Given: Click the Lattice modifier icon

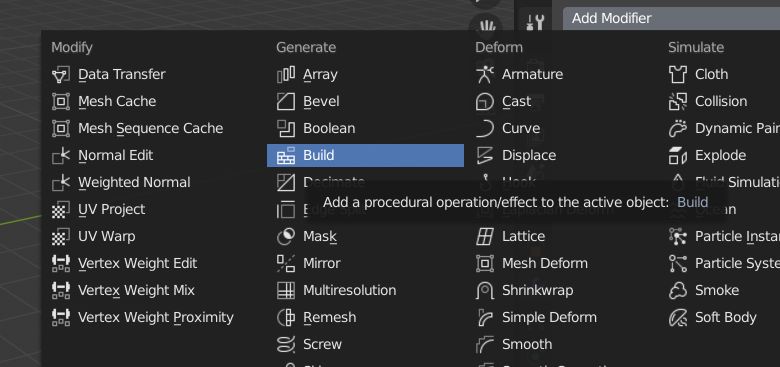Looking at the screenshot, I should click(485, 237).
